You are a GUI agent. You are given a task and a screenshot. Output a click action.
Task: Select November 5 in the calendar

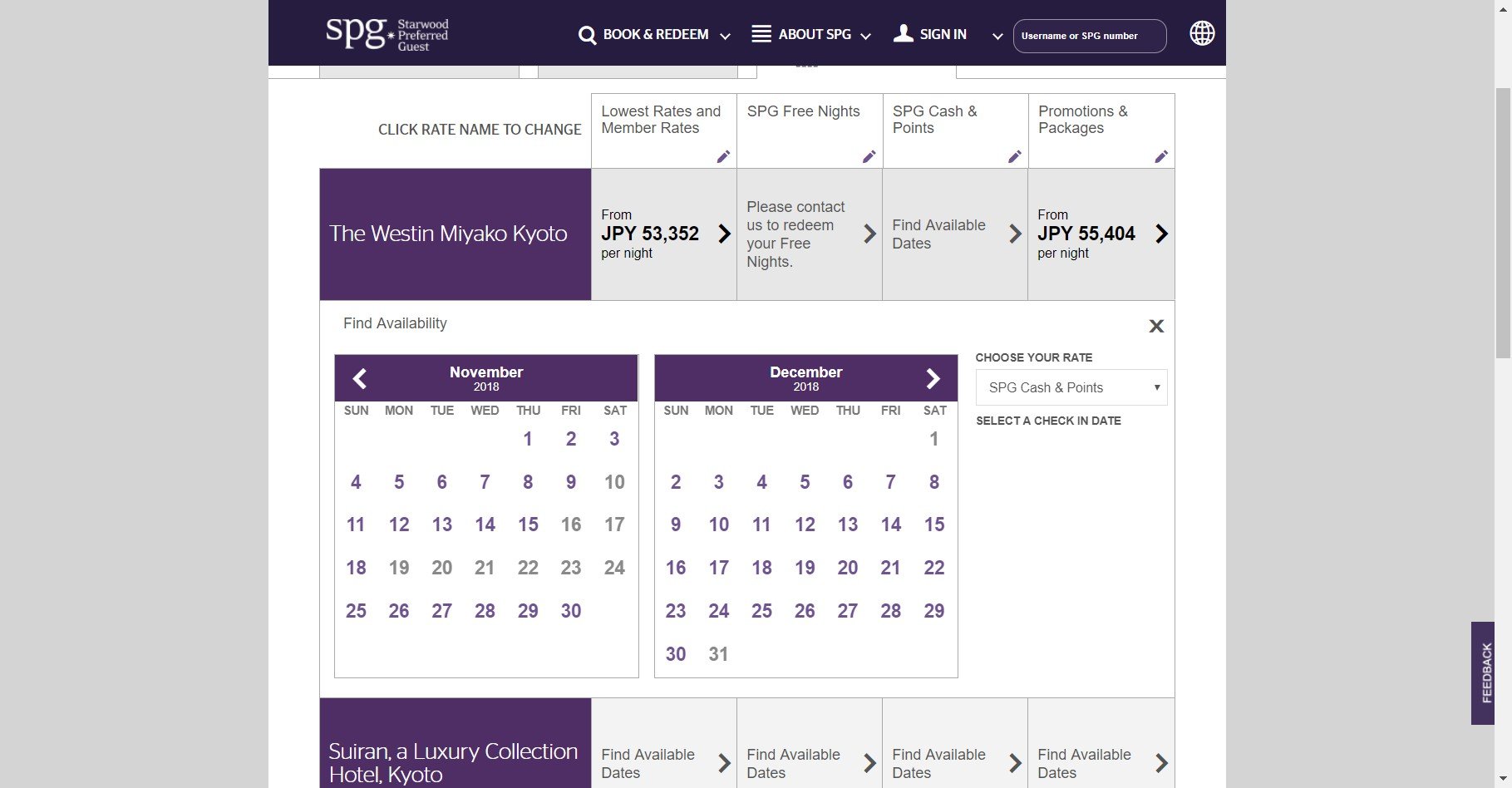point(399,482)
